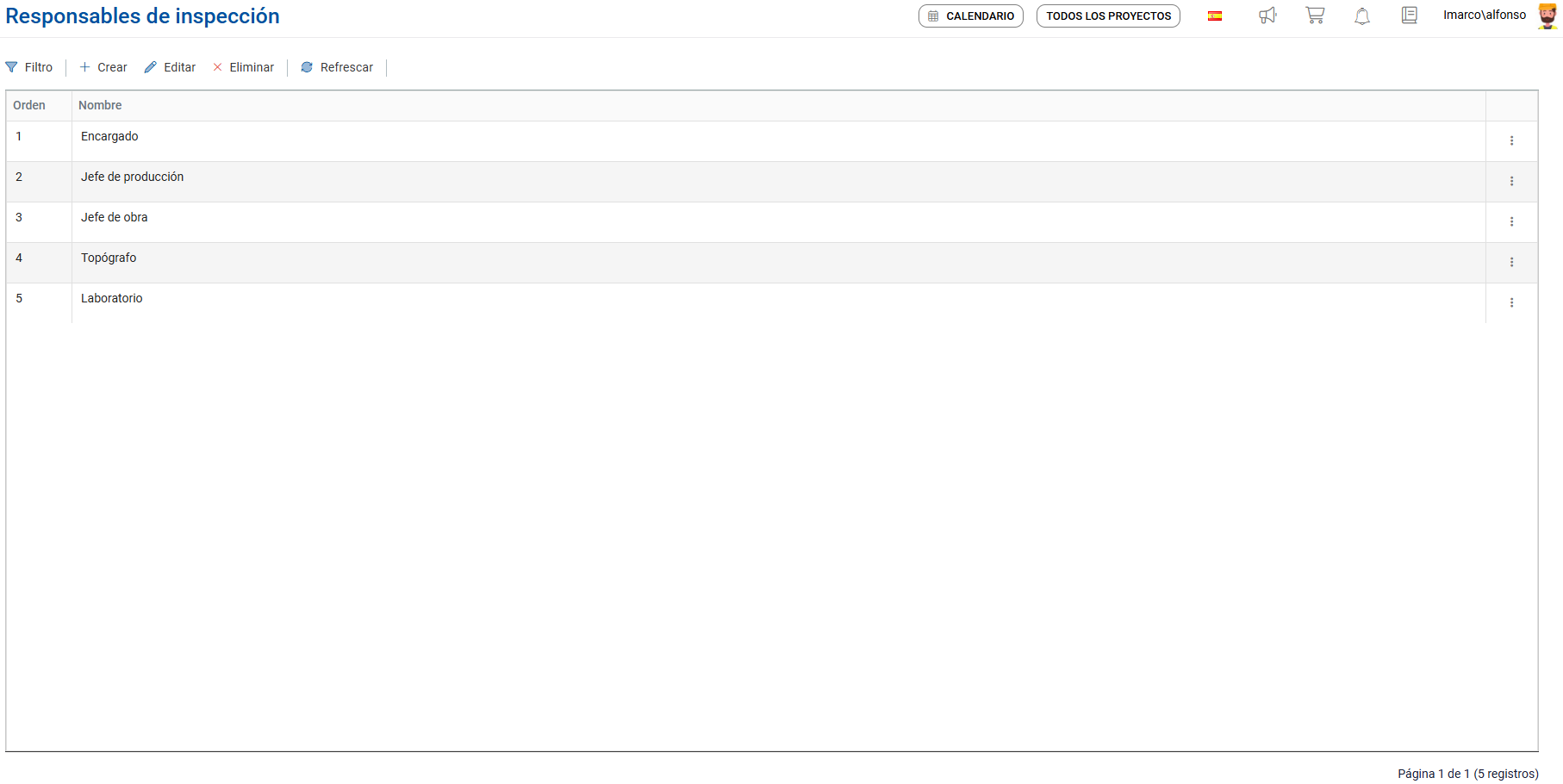Click the megaphone announcements icon
This screenshot has width=1563, height=784.
[1267, 16]
